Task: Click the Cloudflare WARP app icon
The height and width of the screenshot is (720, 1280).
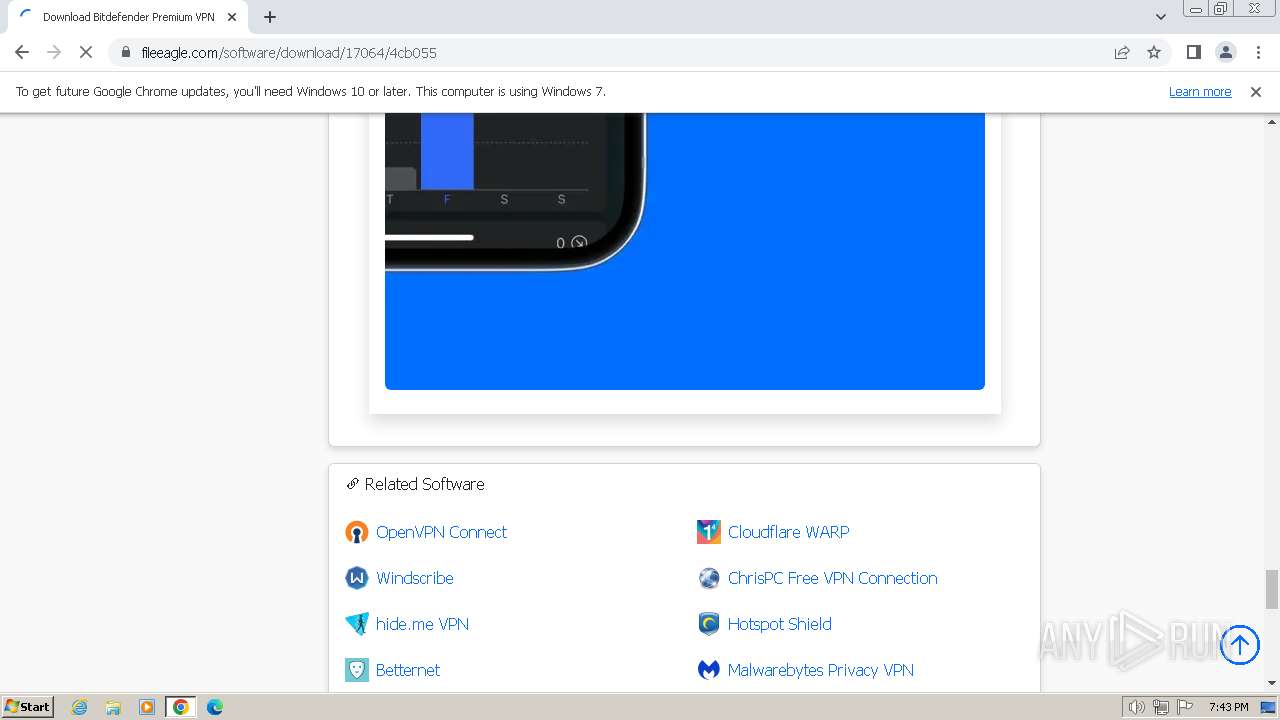Action: click(x=709, y=532)
